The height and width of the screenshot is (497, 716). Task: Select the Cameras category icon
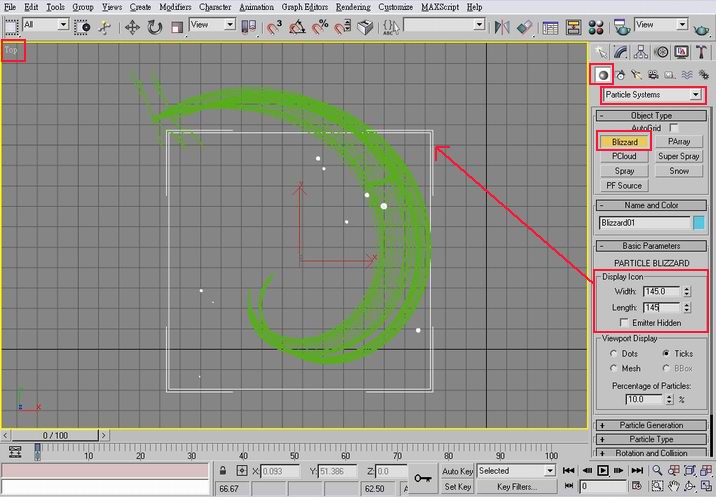[653, 75]
